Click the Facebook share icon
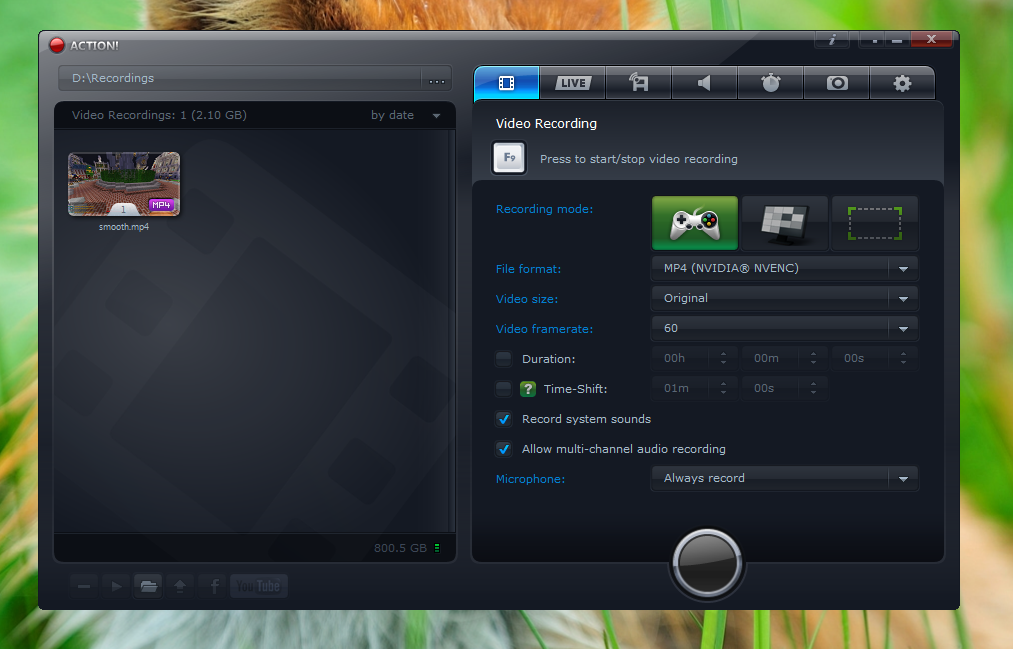Screen dimensions: 1013x649 click(x=214, y=586)
